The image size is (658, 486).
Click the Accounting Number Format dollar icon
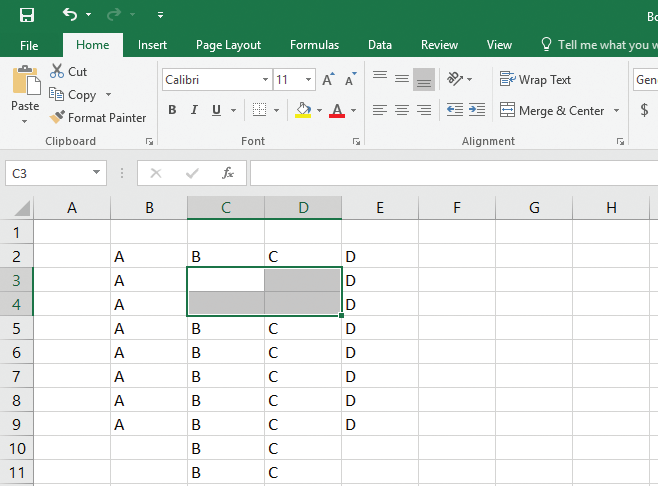click(x=644, y=110)
